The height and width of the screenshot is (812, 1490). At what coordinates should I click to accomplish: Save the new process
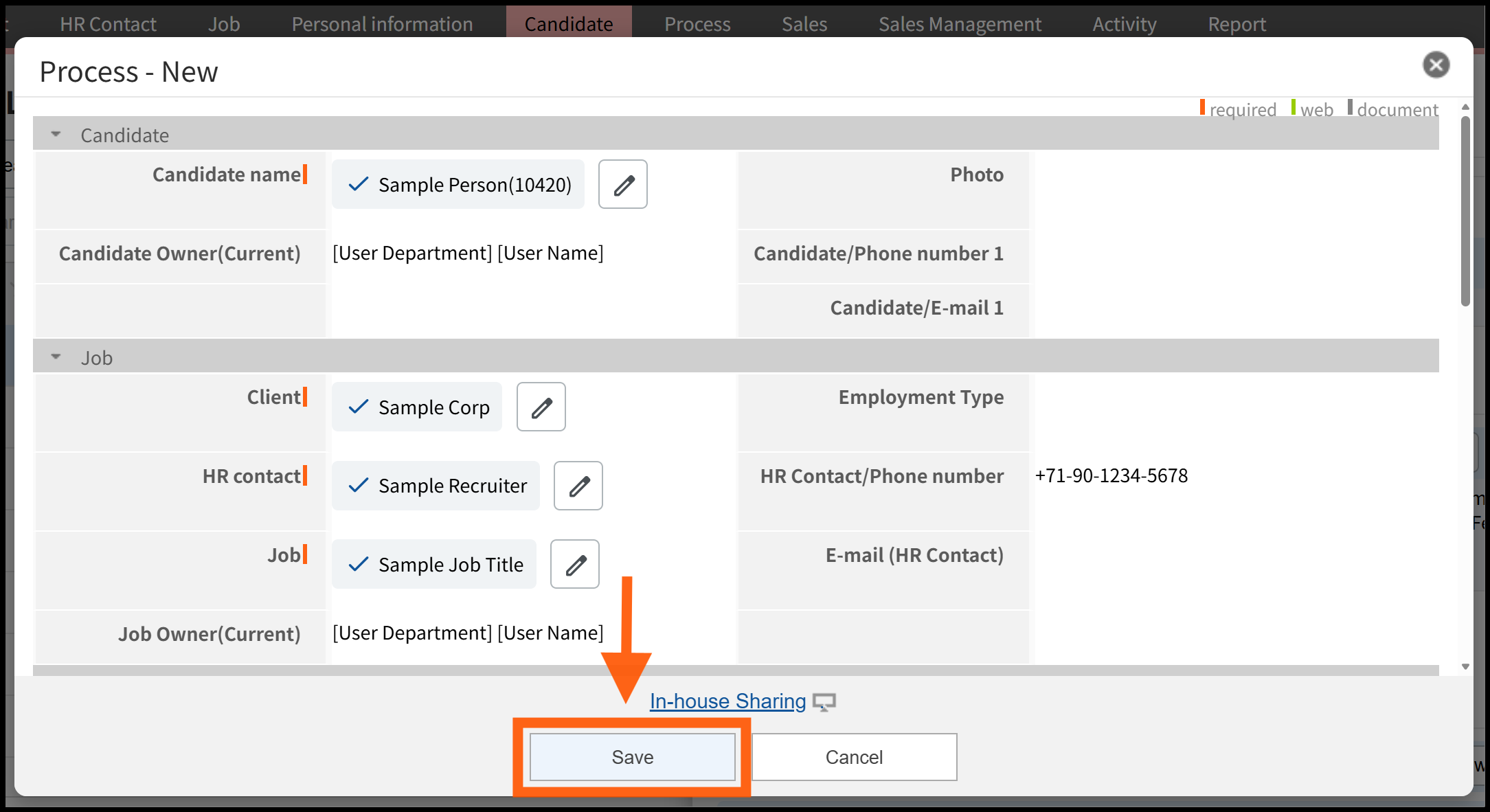[632, 757]
